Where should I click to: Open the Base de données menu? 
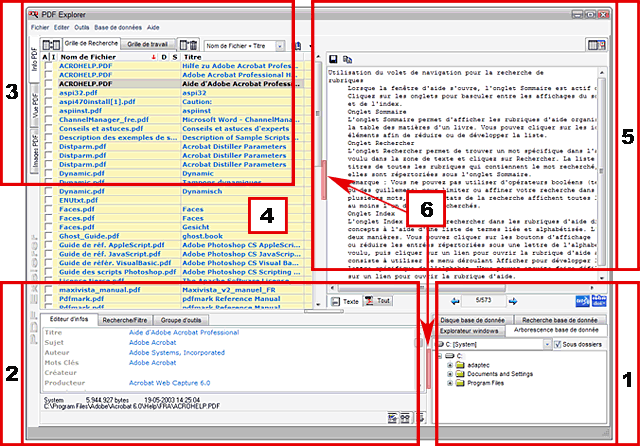(x=118, y=27)
